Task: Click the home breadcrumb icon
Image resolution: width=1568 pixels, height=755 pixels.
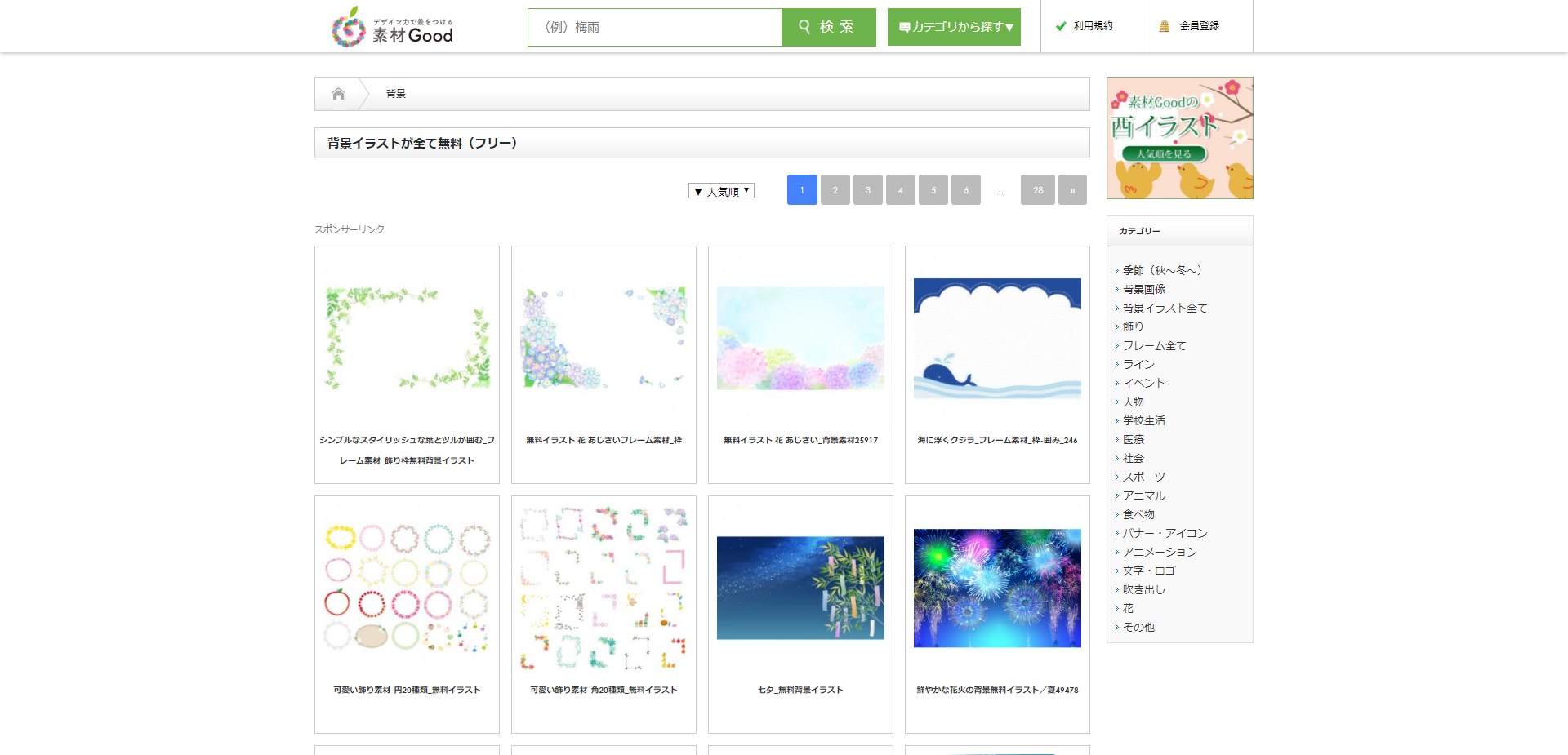Action: coord(337,93)
